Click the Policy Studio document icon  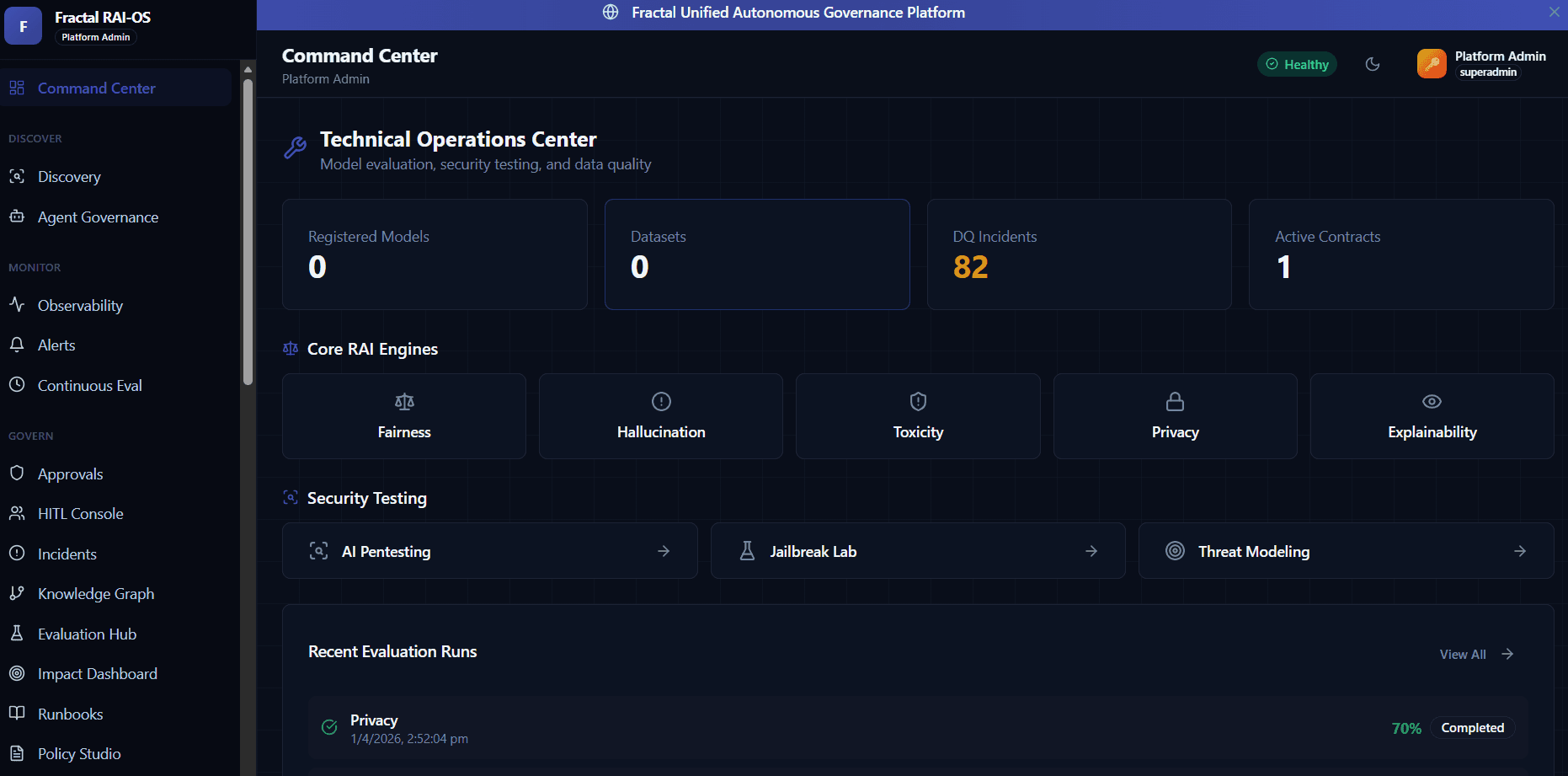pyautogui.click(x=17, y=753)
